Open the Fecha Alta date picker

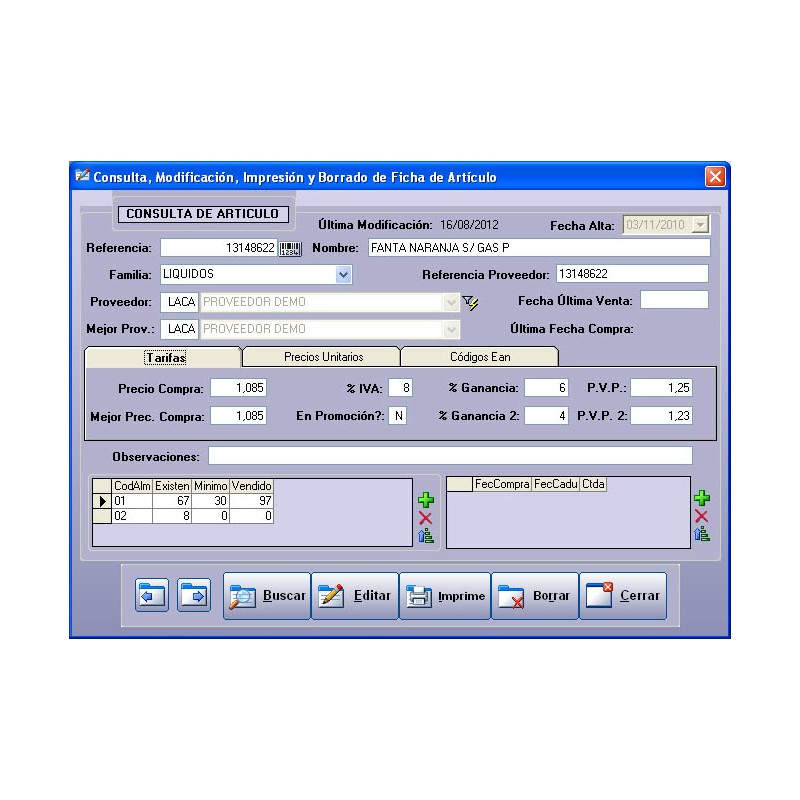[699, 225]
